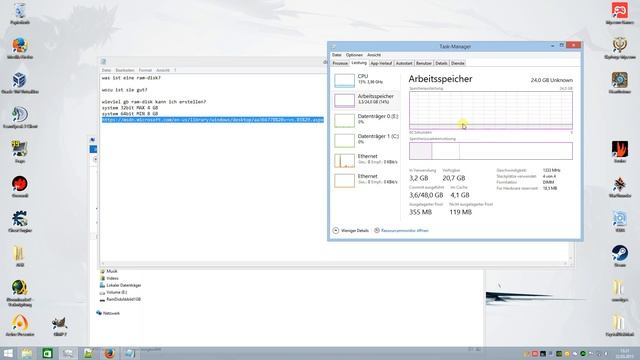This screenshot has width=640, height=360.
Task: Select Datenträger 1 (C:) performance entry
Action: tap(366, 140)
